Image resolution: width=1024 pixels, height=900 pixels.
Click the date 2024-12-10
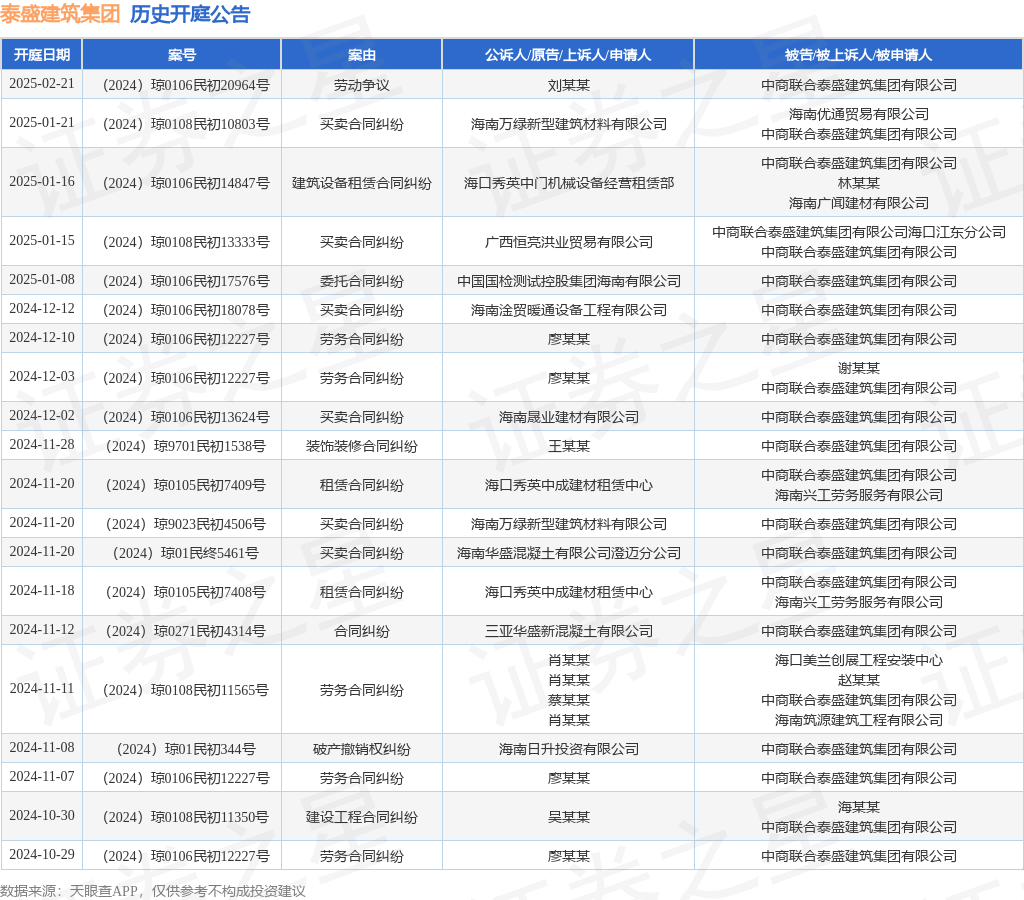pyautogui.click(x=42, y=338)
